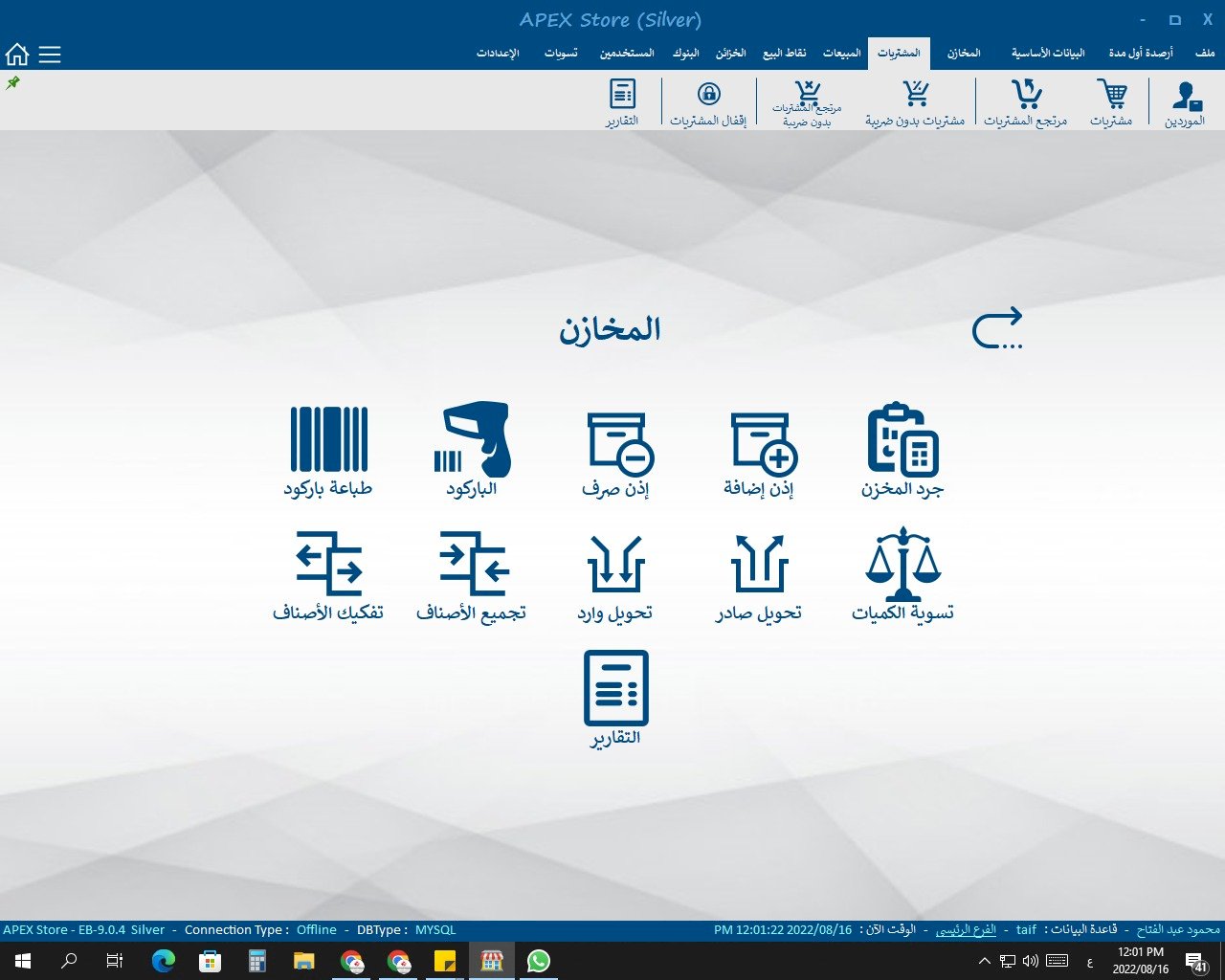Select مرتجع المشتريات purchase returns in toolbar

pyautogui.click(x=1026, y=103)
